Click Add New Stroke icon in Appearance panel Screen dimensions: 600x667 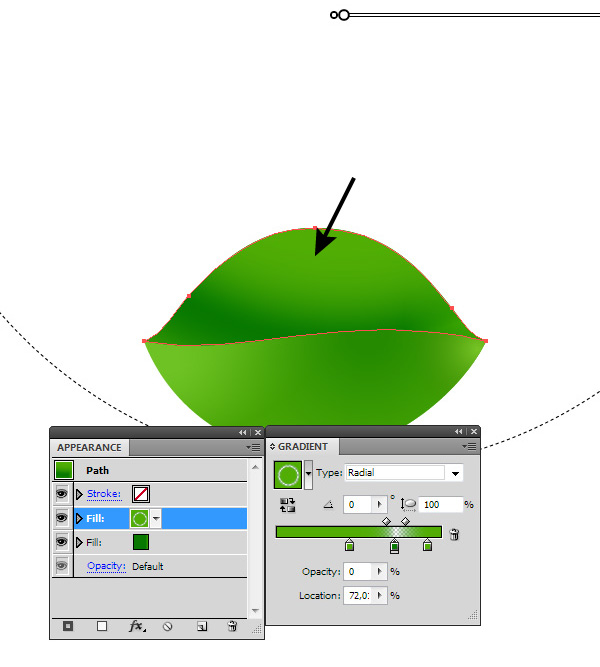click(68, 627)
